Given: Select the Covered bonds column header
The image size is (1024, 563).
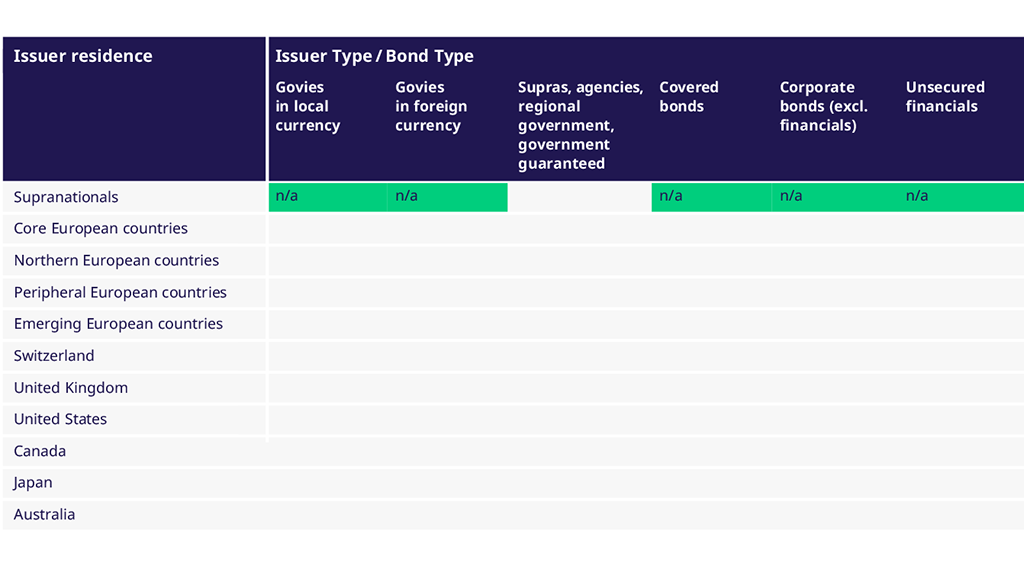Looking at the screenshot, I should point(689,97).
